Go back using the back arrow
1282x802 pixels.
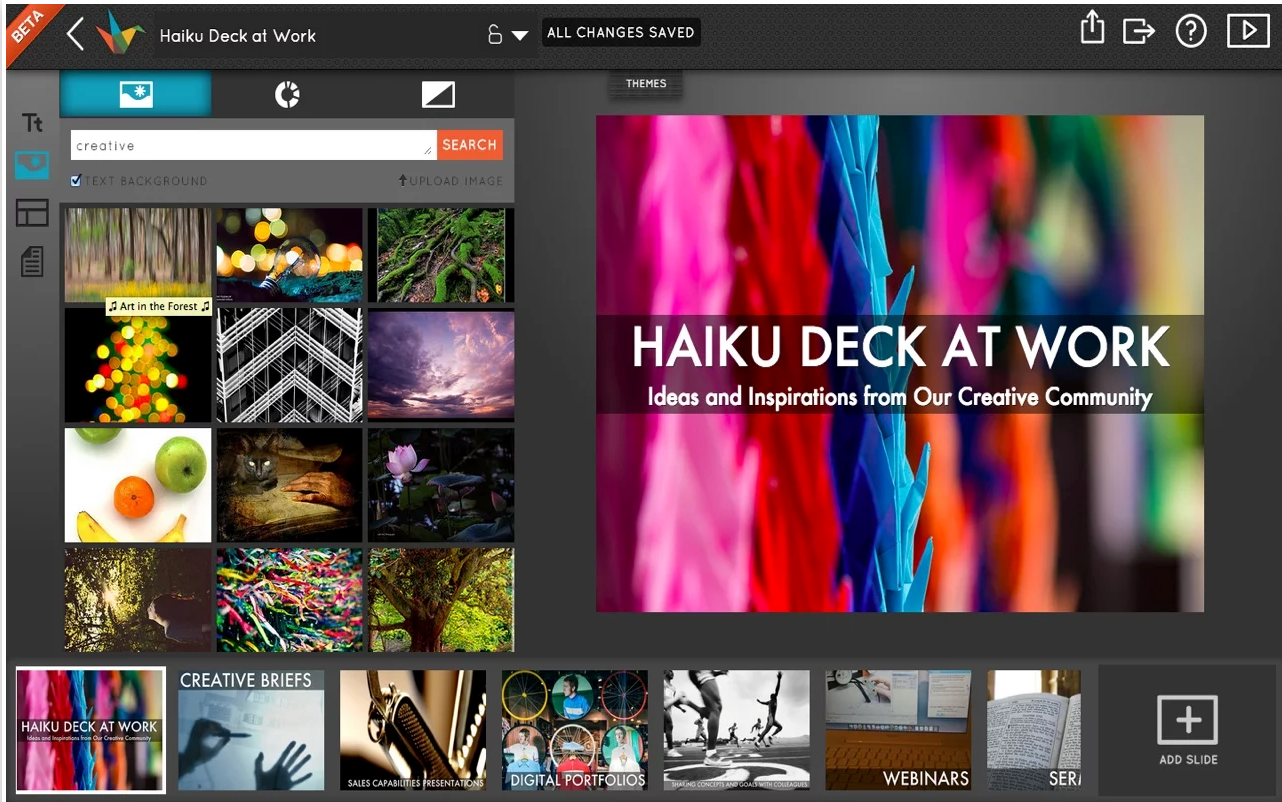coord(74,32)
